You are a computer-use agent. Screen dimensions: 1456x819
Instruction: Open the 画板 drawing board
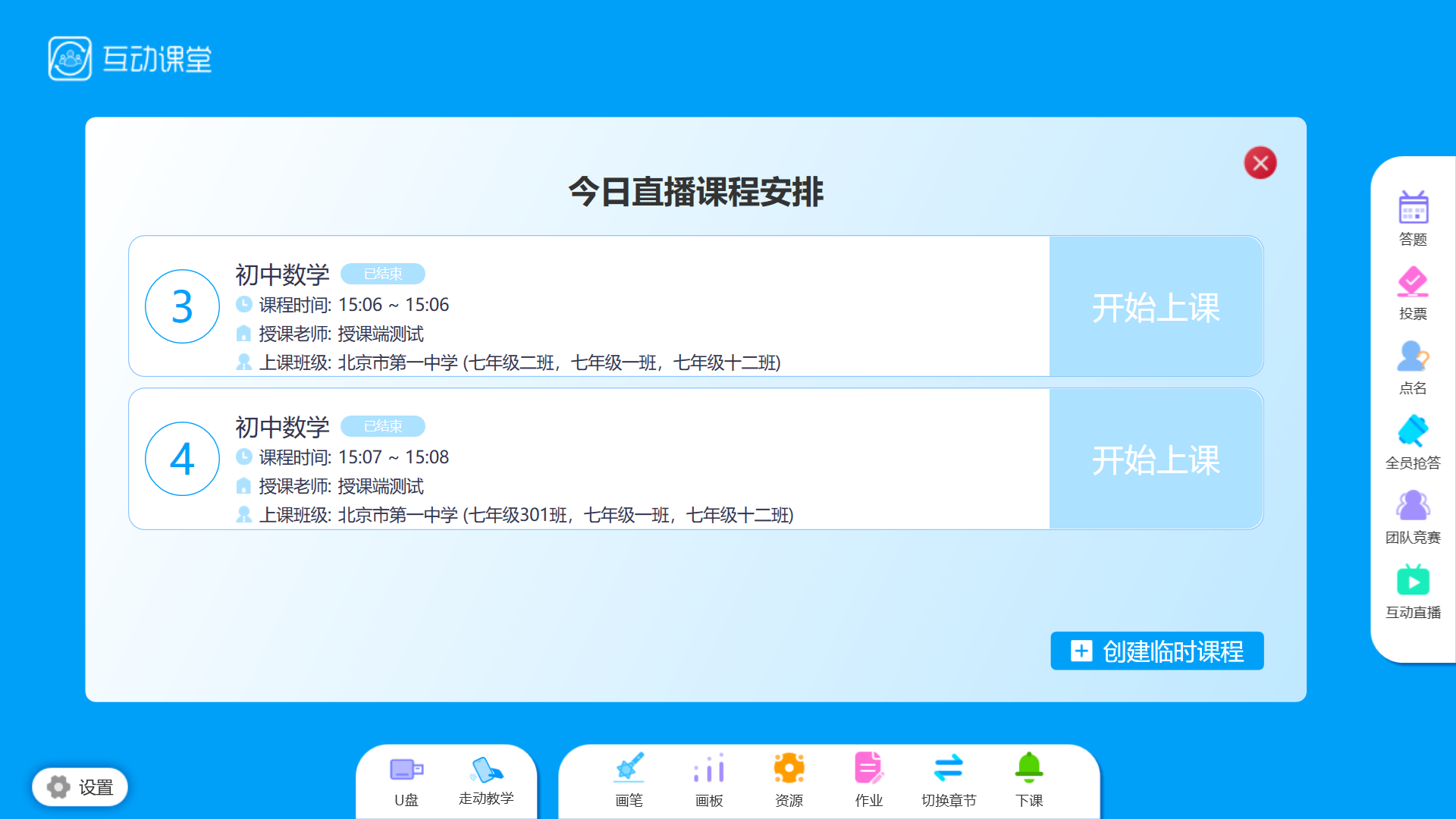tap(709, 780)
